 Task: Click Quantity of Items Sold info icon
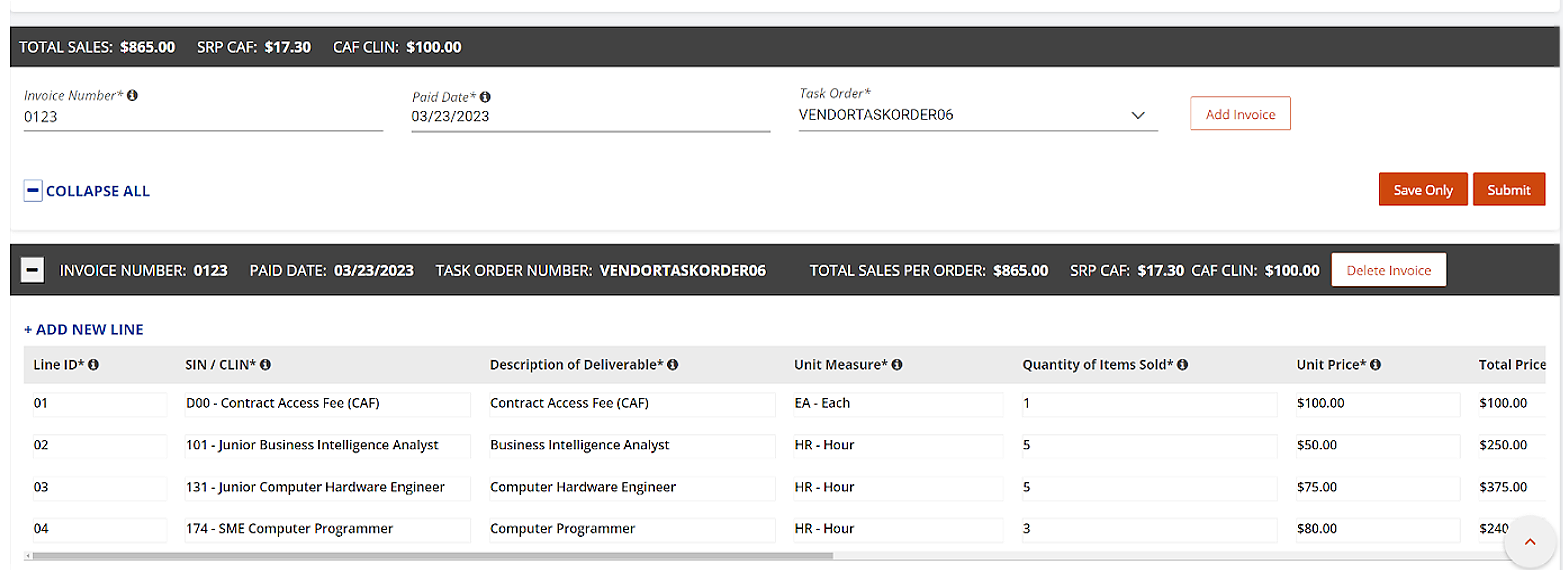click(1182, 365)
